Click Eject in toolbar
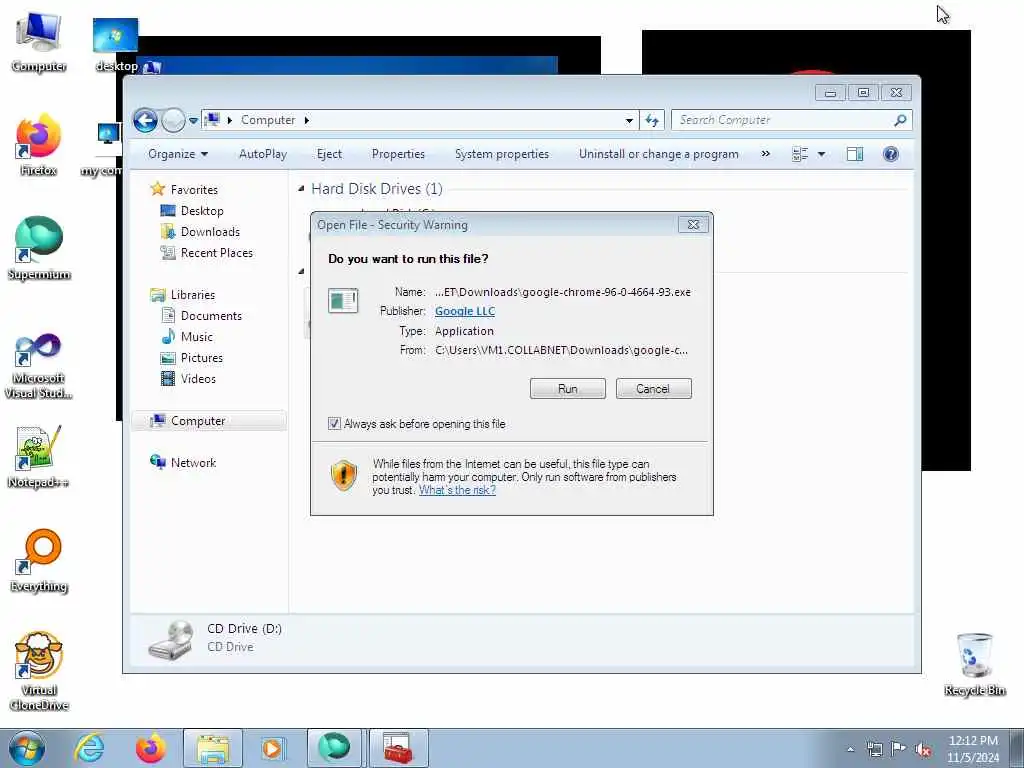 [x=329, y=154]
